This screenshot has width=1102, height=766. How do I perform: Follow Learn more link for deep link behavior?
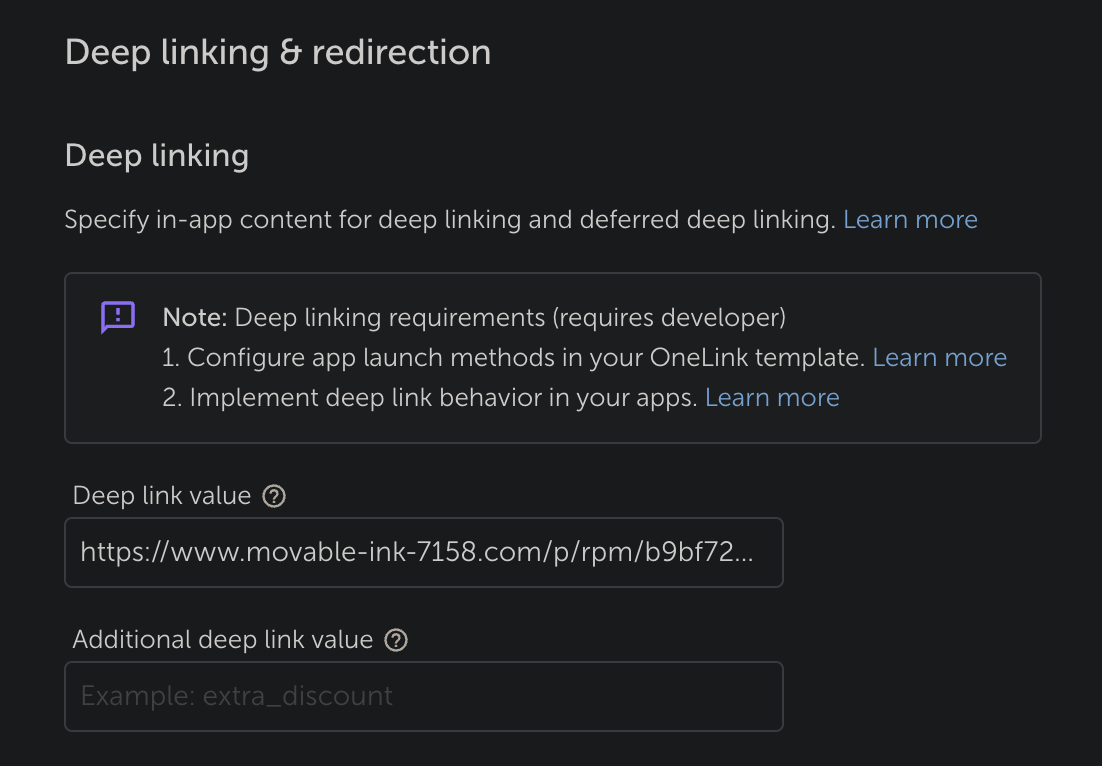[772, 398]
